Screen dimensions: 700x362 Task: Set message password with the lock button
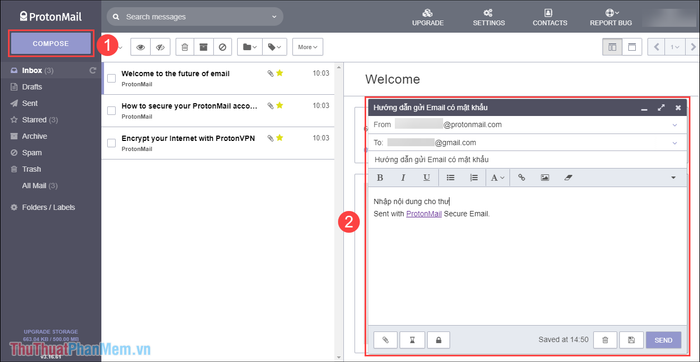click(438, 340)
